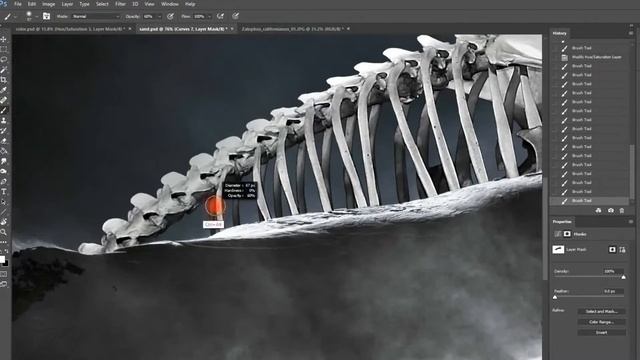Close the color.psd document tab
The height and width of the screenshot is (360, 640).
(x=130, y=29)
